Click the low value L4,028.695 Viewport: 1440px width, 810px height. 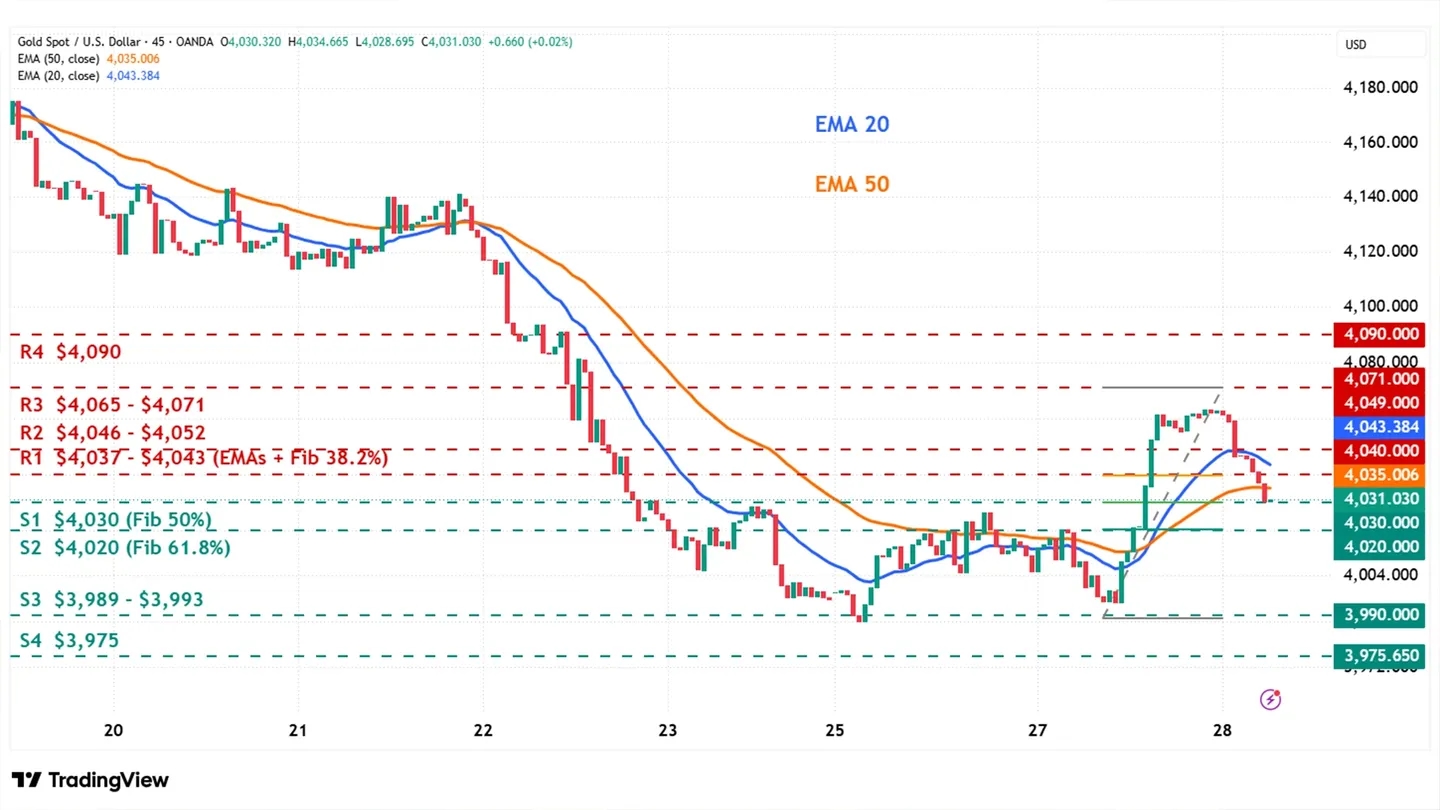pyautogui.click(x=385, y=42)
